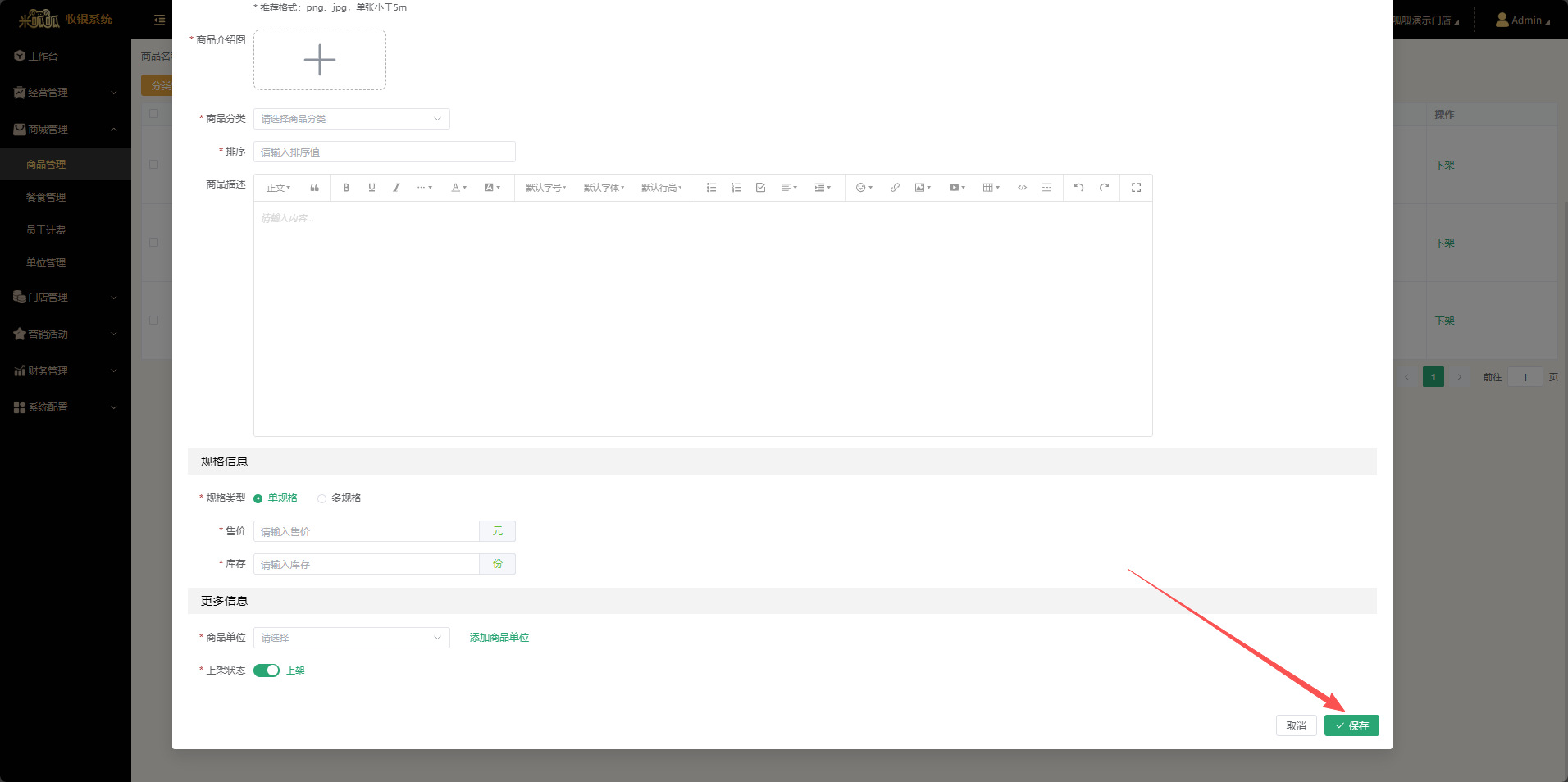
Task: Open the 商品分类 category dropdown
Action: pyautogui.click(x=351, y=118)
